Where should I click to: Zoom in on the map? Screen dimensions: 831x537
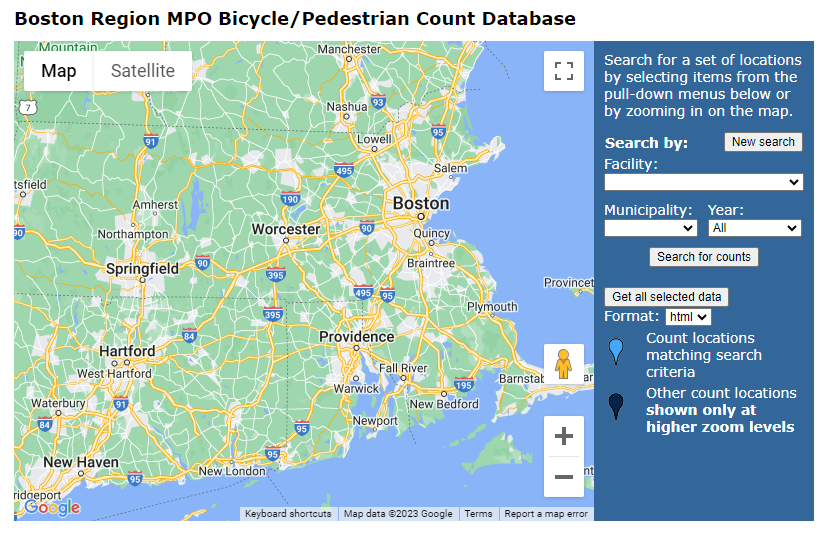click(x=563, y=437)
